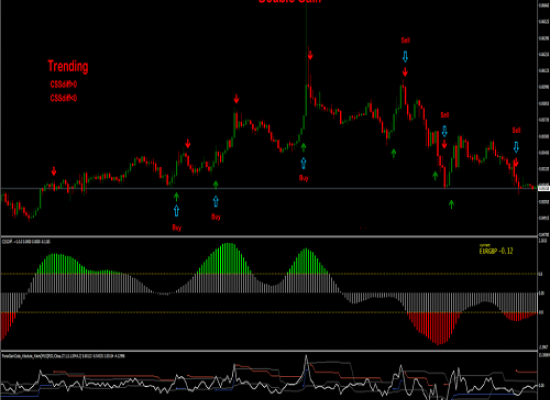Click the bottom indicator subwindow title text
The width and height of the screenshot is (550, 400).
63,356
